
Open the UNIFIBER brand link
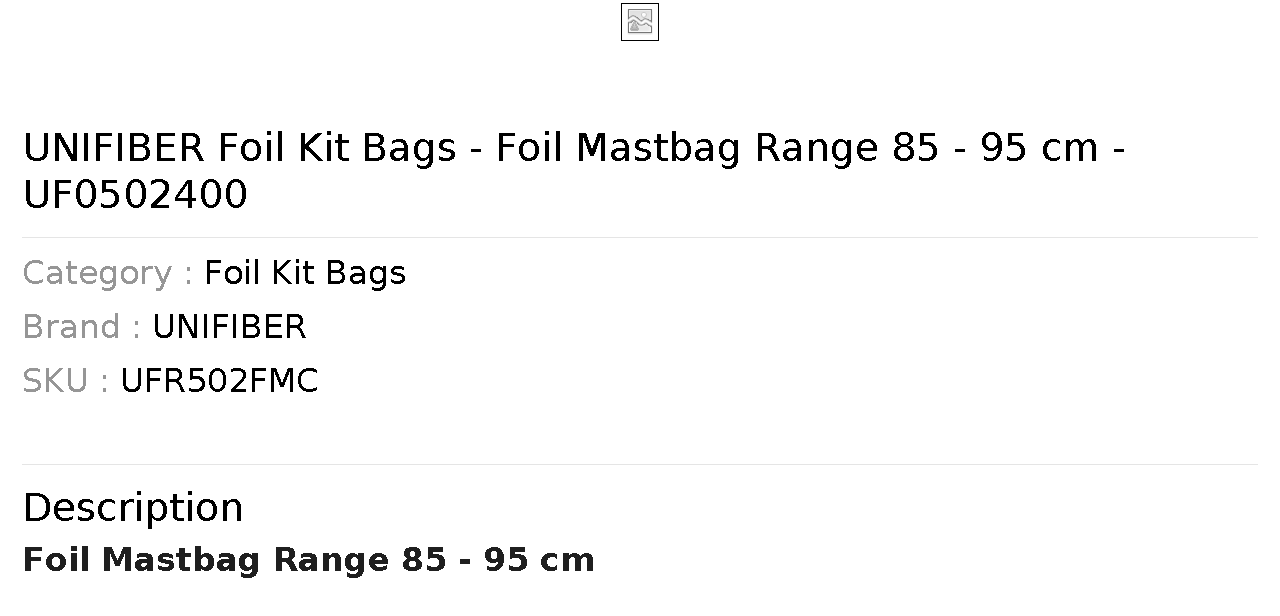coord(229,327)
